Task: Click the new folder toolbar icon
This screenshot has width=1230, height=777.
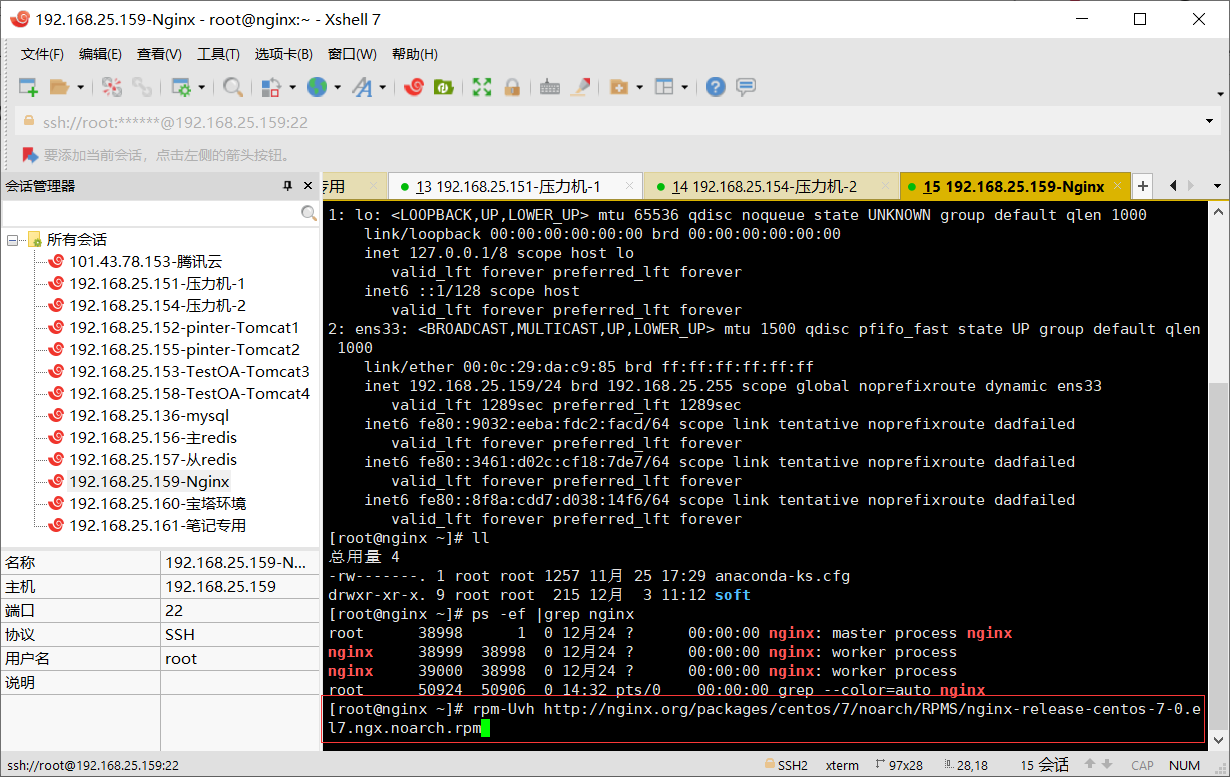Action: pyautogui.click(x=618, y=87)
